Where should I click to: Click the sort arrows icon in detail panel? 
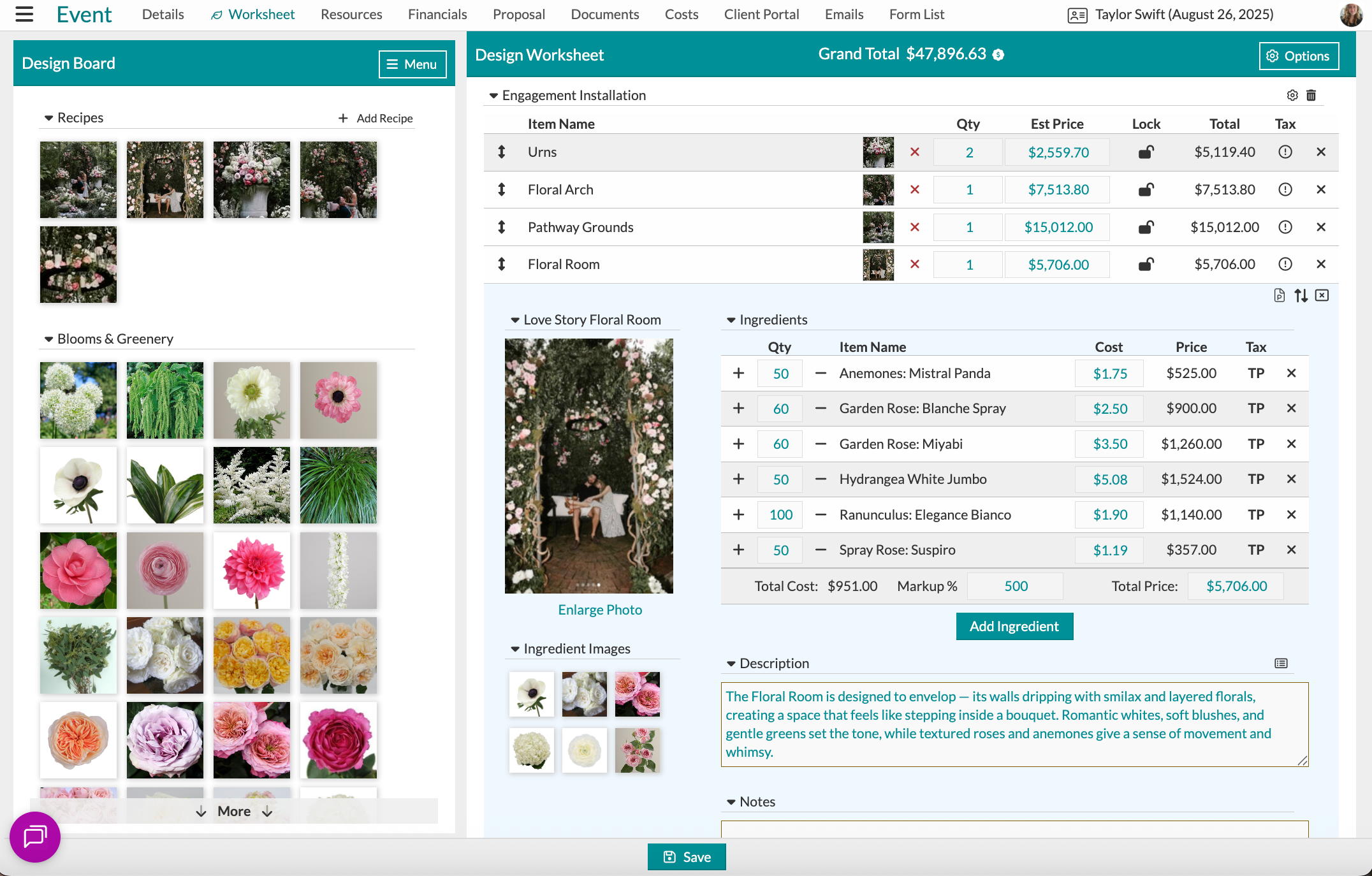[1301, 295]
